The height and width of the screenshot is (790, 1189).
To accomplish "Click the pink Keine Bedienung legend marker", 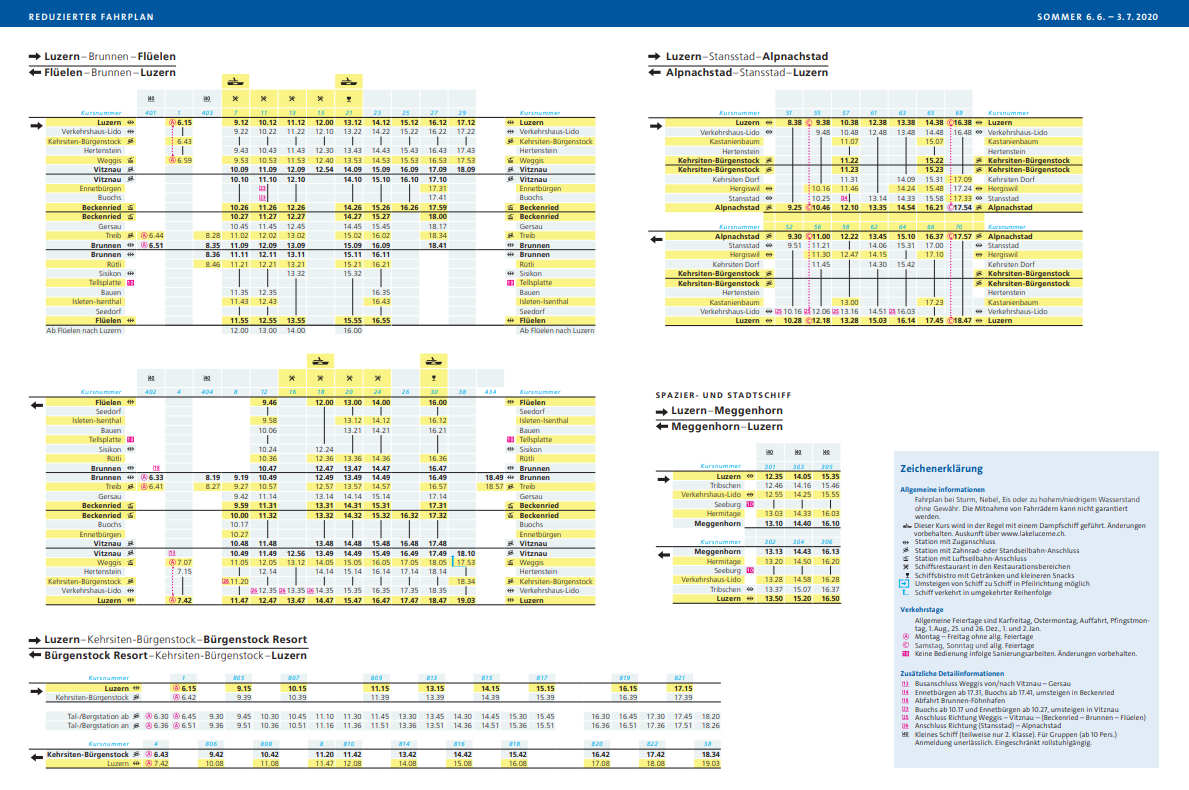I will click(906, 653).
